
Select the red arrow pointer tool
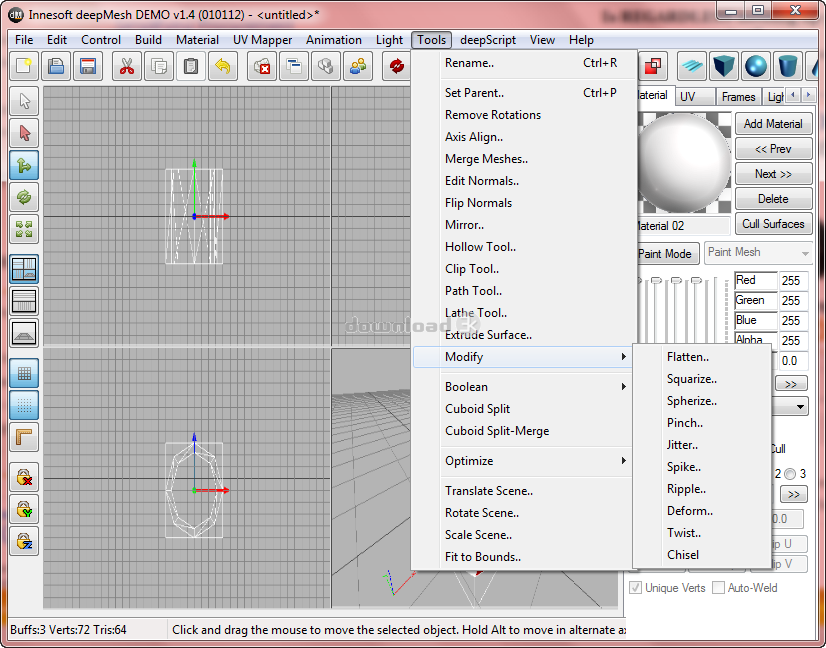click(x=24, y=133)
